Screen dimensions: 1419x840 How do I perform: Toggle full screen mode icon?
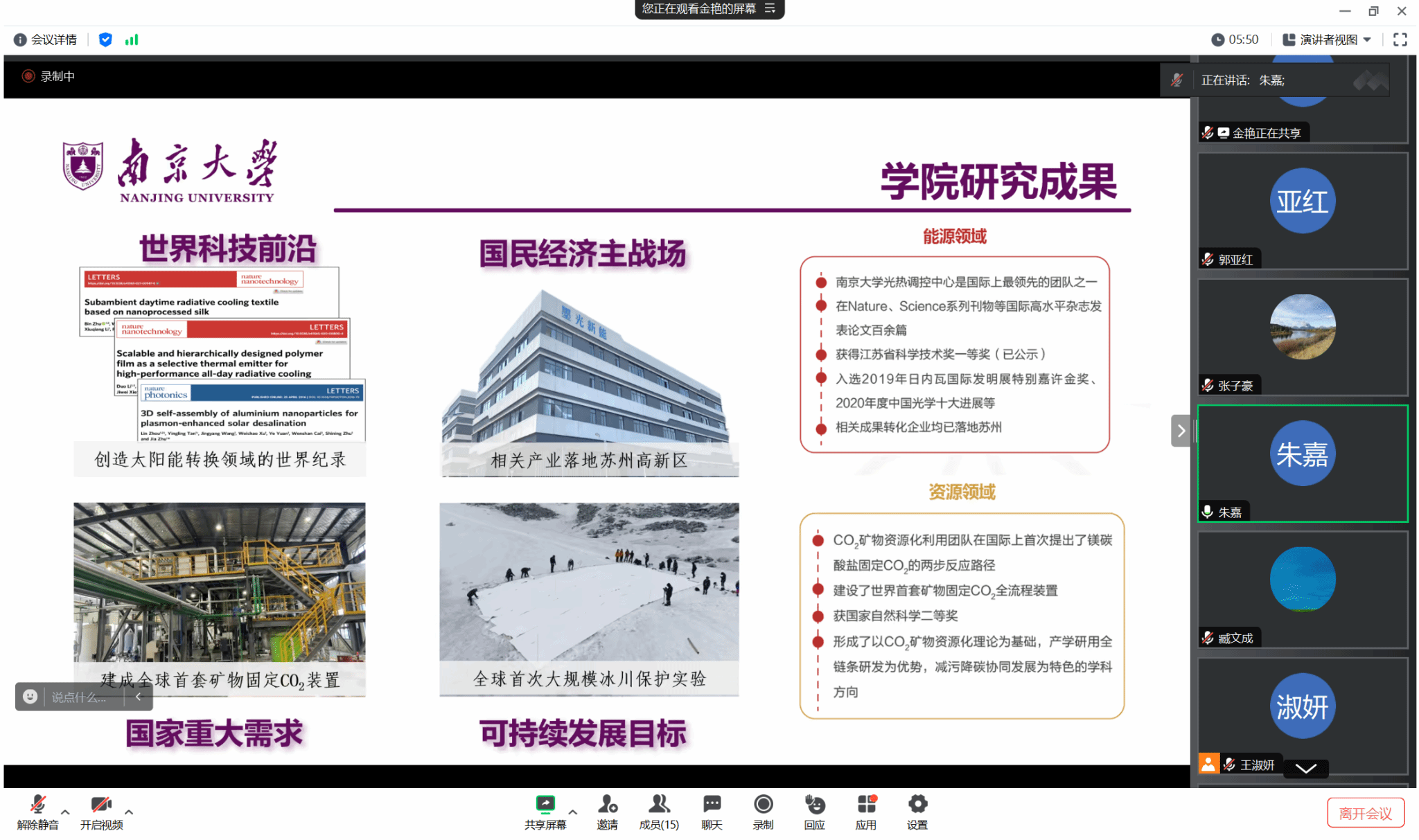[1400, 39]
